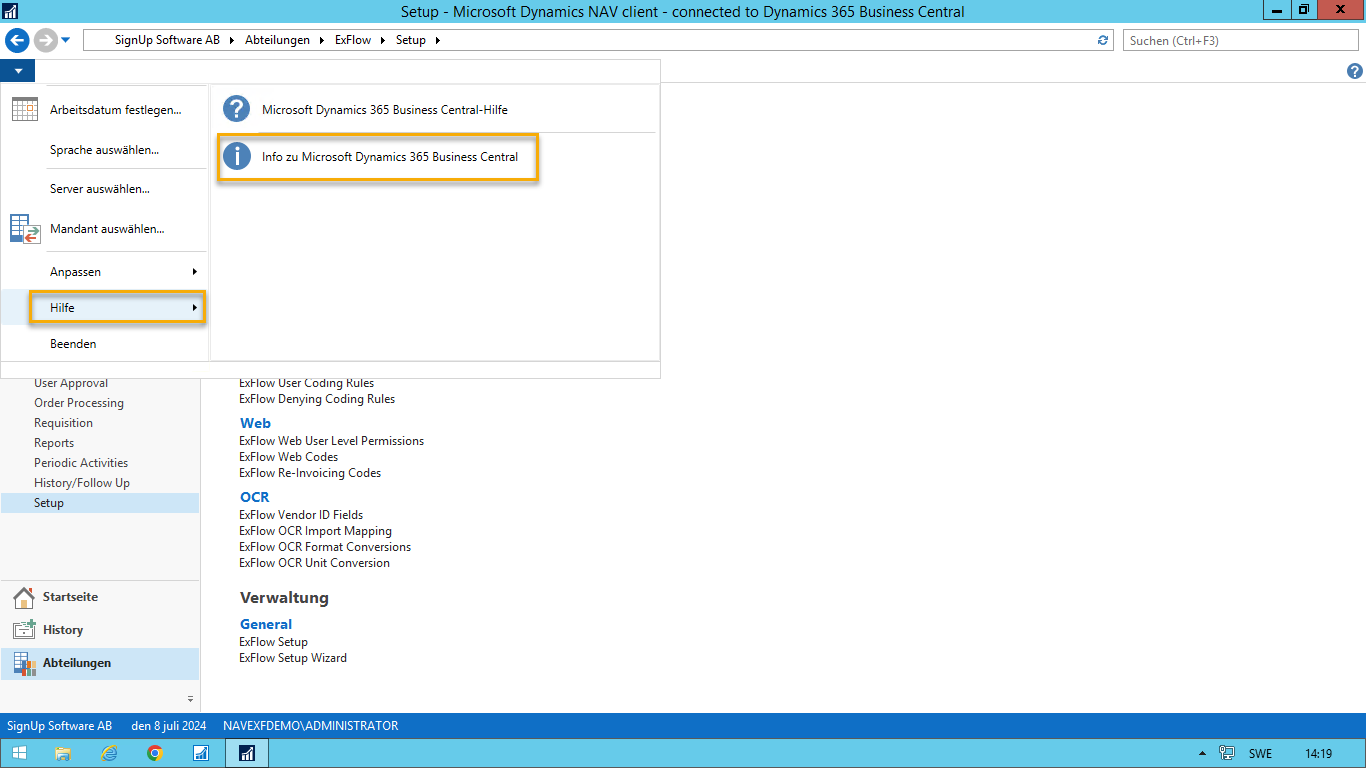Expand the Anpassen submenu
Screen dimensions: 1366x768
tap(104, 272)
